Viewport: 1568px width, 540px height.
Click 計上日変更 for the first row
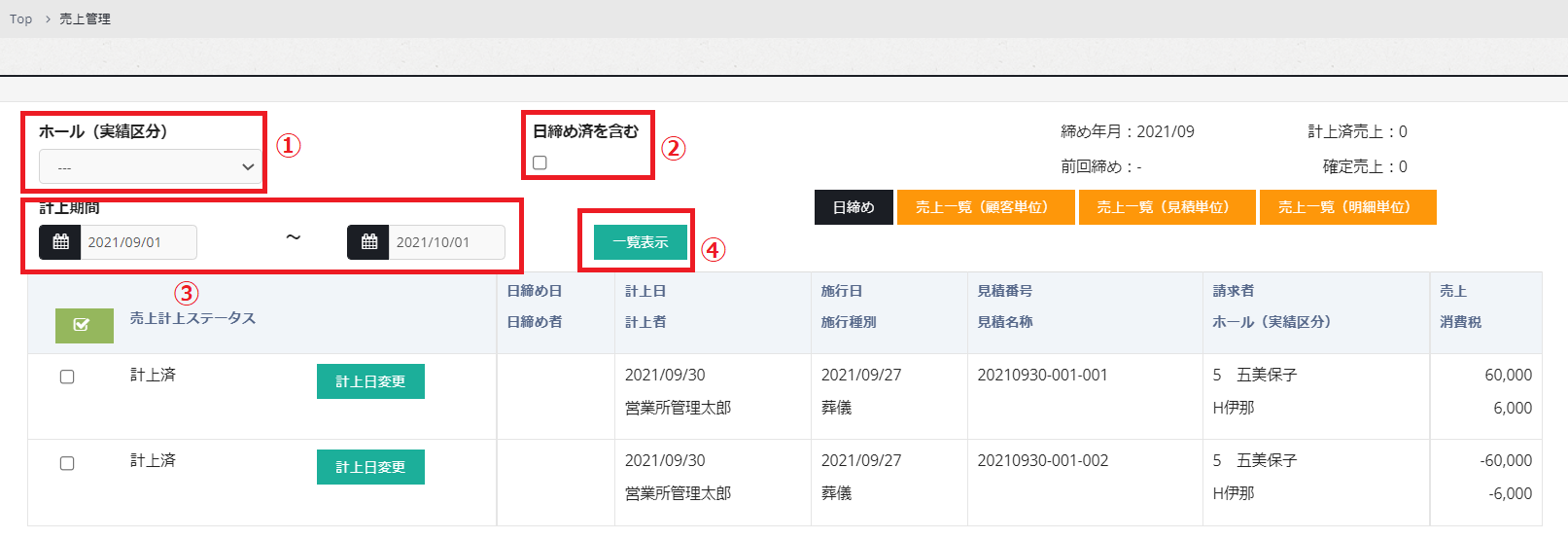[x=370, y=381]
